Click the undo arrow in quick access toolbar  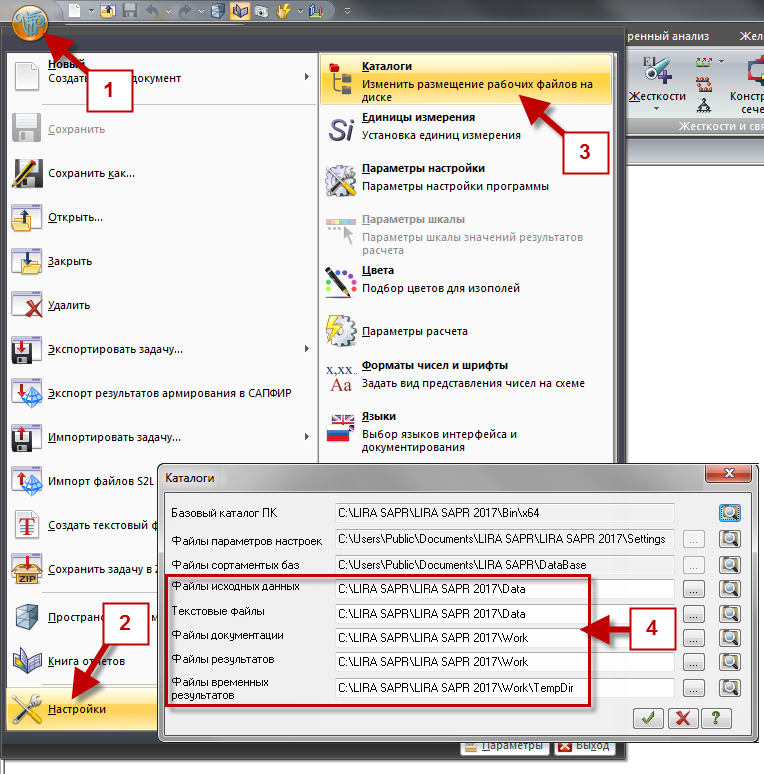pos(152,11)
